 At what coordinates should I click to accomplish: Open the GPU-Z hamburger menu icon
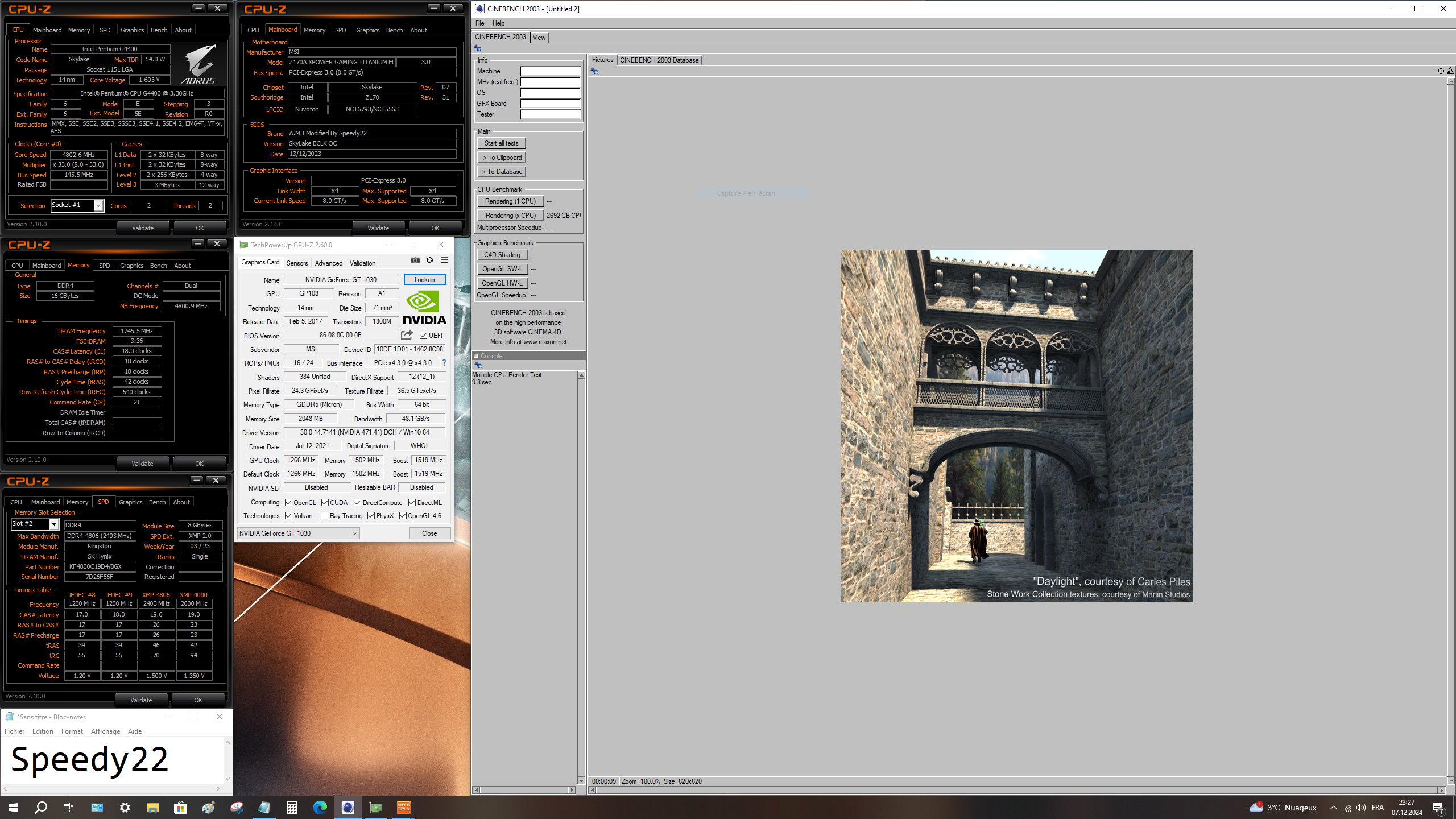(x=445, y=260)
